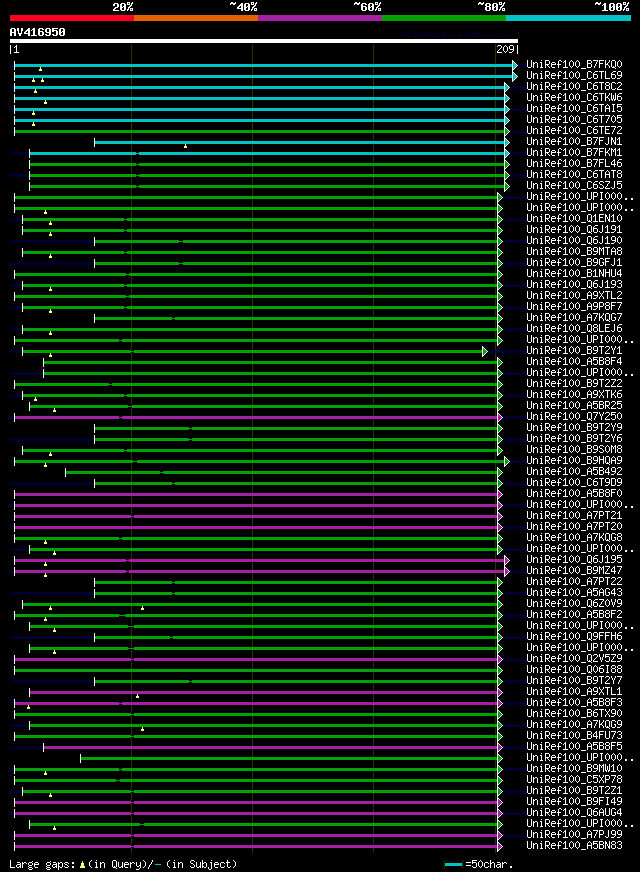640x872 pixels.
Task: Click the purple arrowhead of the Q7Y250 alignment
Action: 500,417
